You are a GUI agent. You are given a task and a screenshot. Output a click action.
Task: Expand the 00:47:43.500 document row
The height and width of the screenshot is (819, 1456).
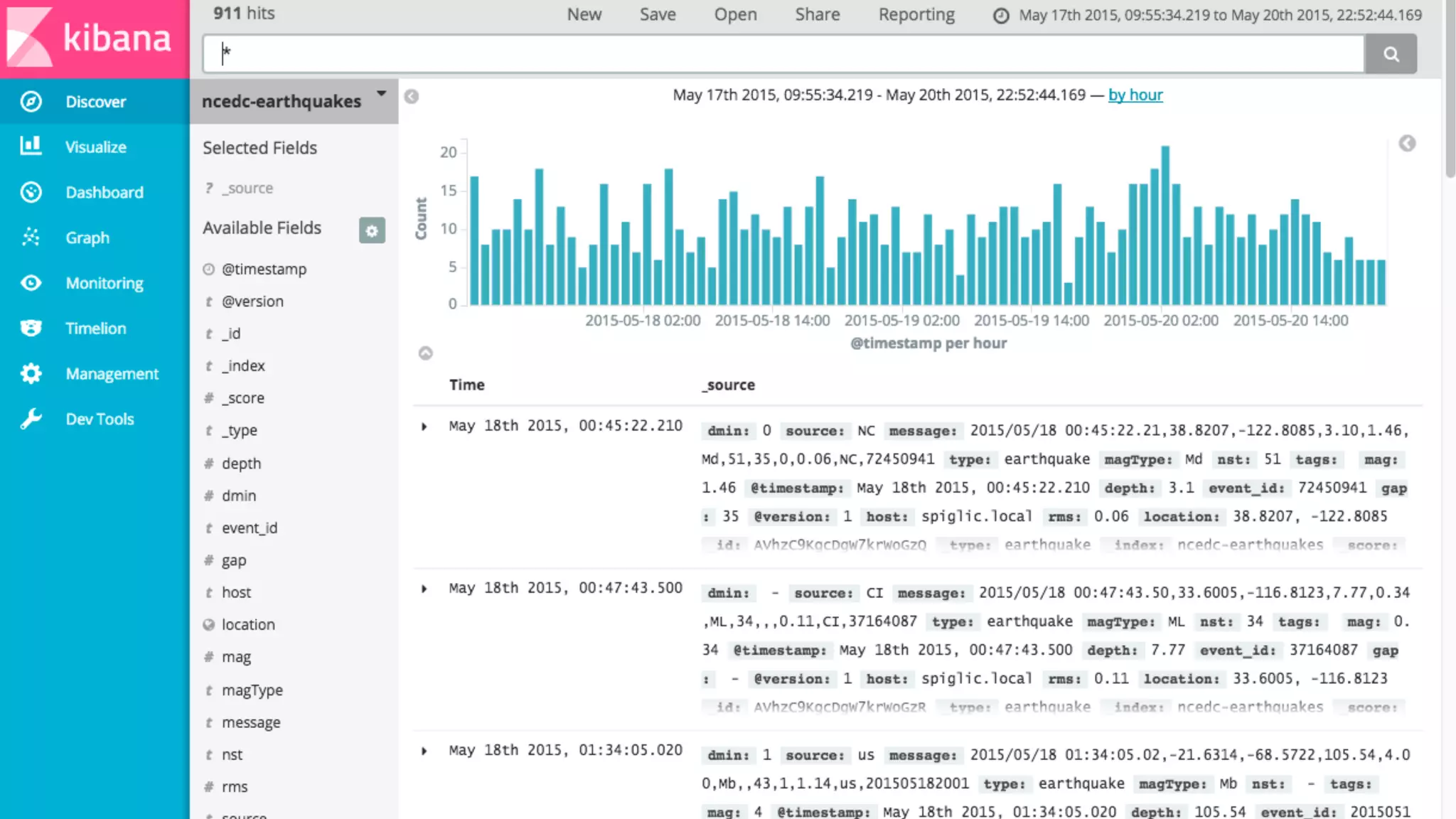(x=424, y=589)
